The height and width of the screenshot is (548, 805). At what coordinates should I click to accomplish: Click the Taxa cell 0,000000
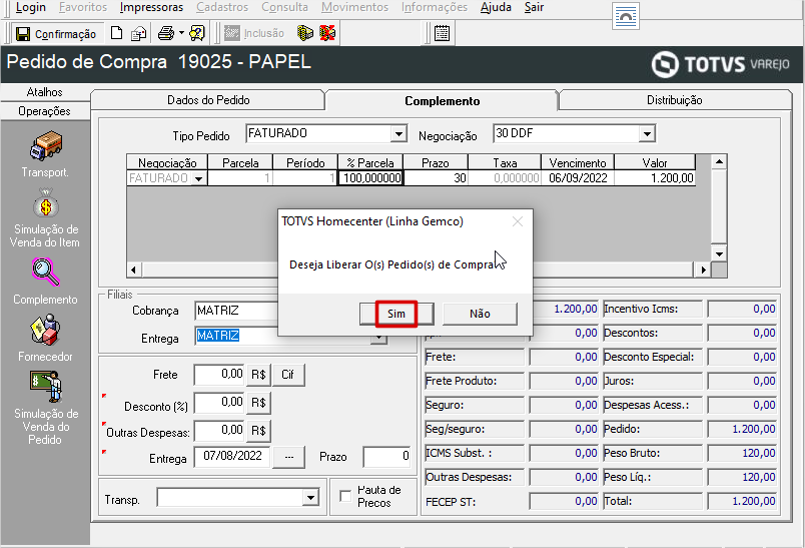coord(505,178)
